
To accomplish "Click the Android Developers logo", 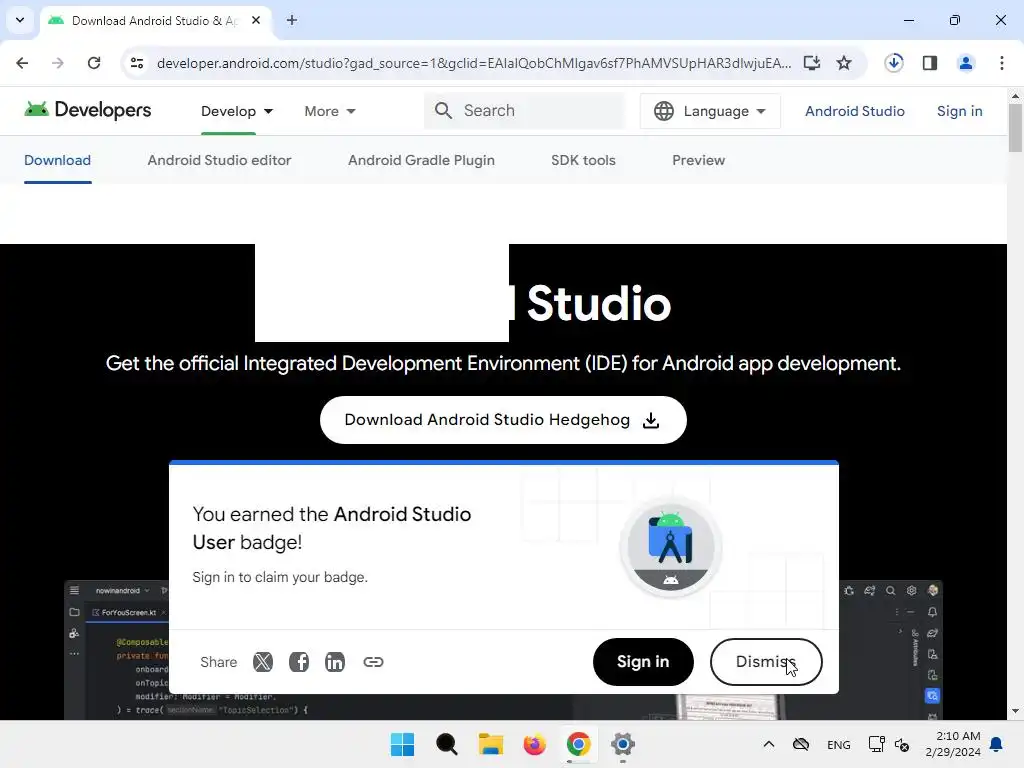I will tap(88, 110).
